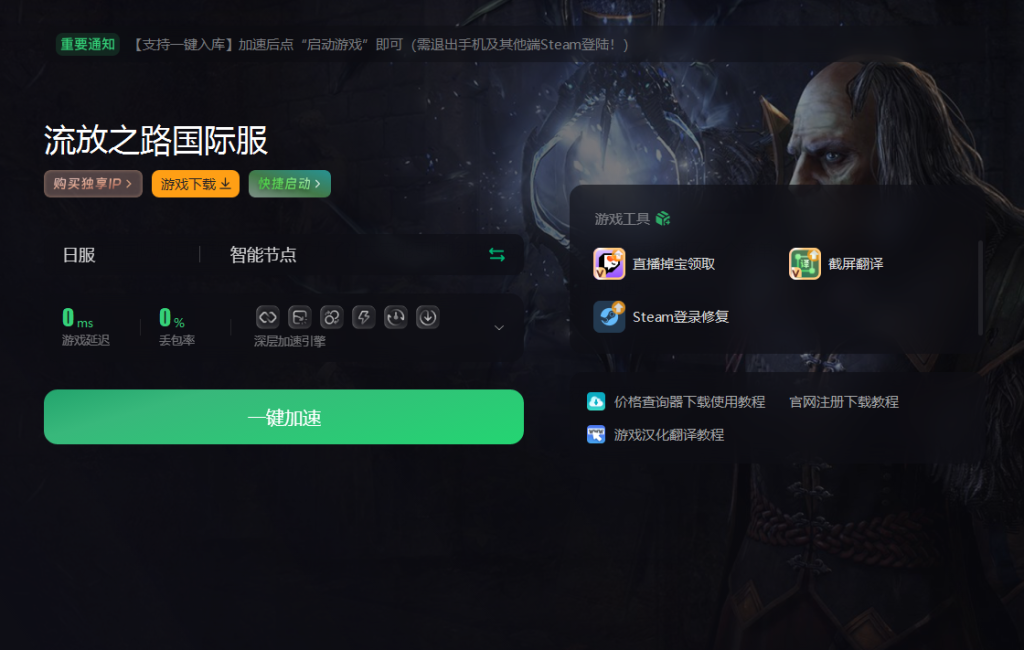
Task: Click the chain-link acceleration engine icon
Action: pyautogui.click(x=268, y=317)
